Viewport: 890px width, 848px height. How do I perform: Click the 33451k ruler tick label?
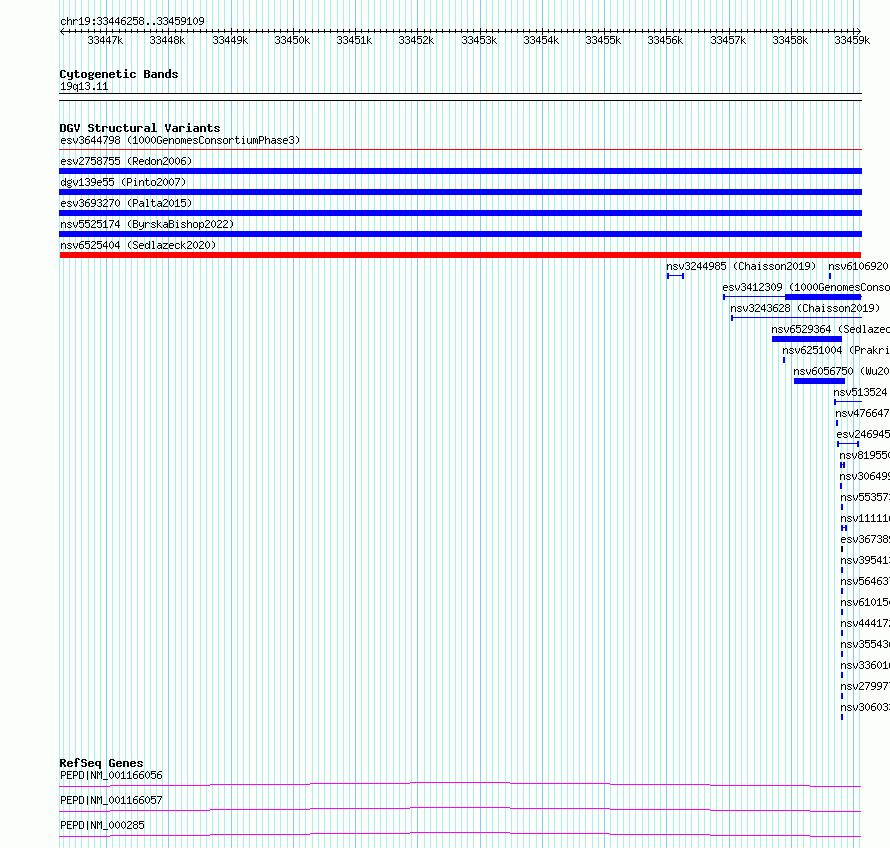pyautogui.click(x=354, y=40)
